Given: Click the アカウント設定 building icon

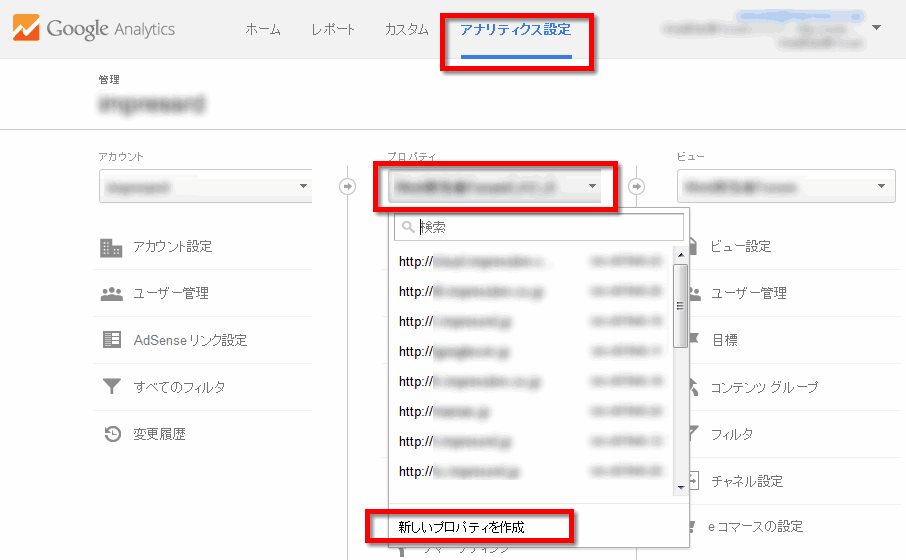Looking at the screenshot, I should [111, 247].
